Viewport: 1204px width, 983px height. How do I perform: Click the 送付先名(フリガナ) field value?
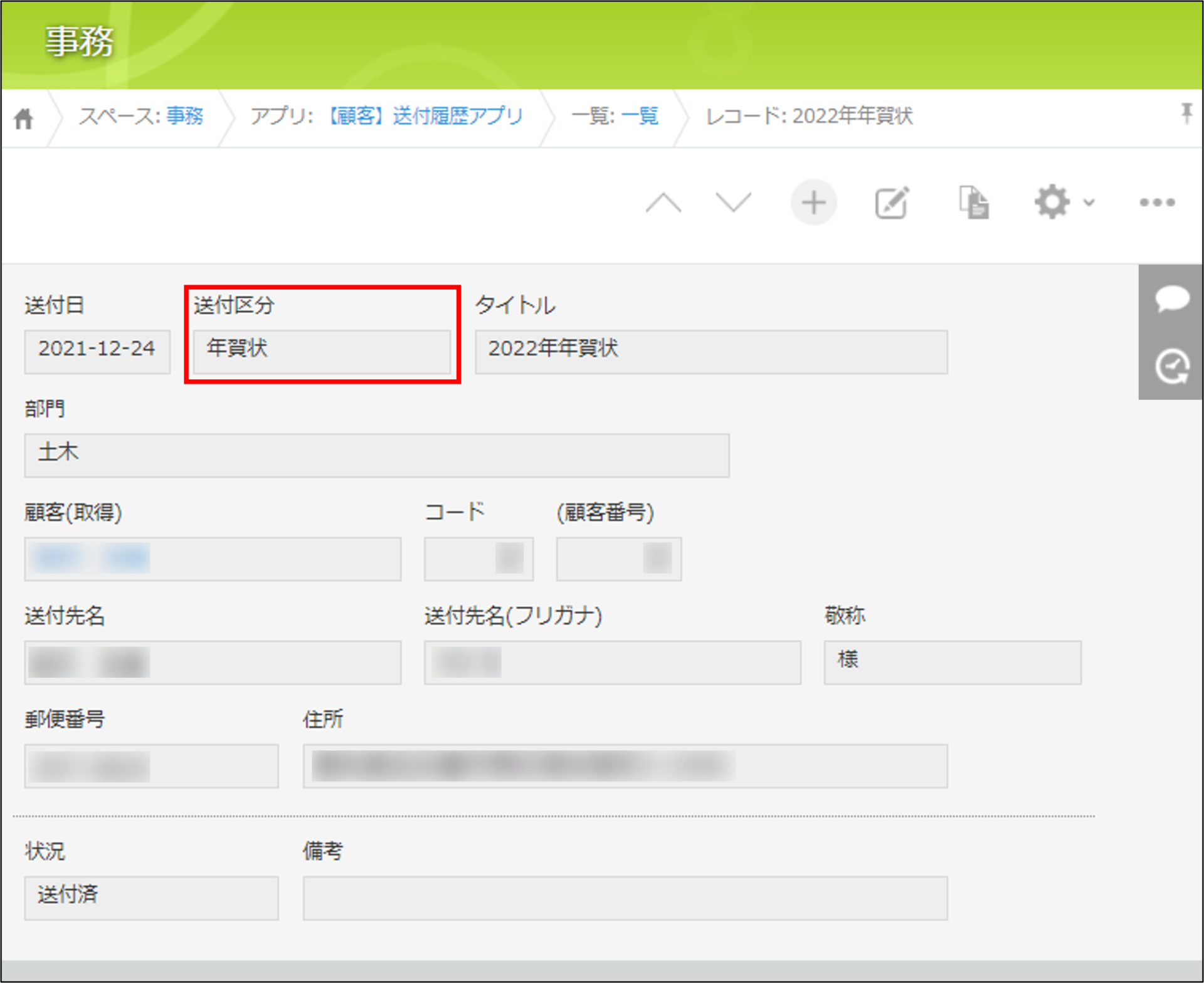tap(612, 662)
